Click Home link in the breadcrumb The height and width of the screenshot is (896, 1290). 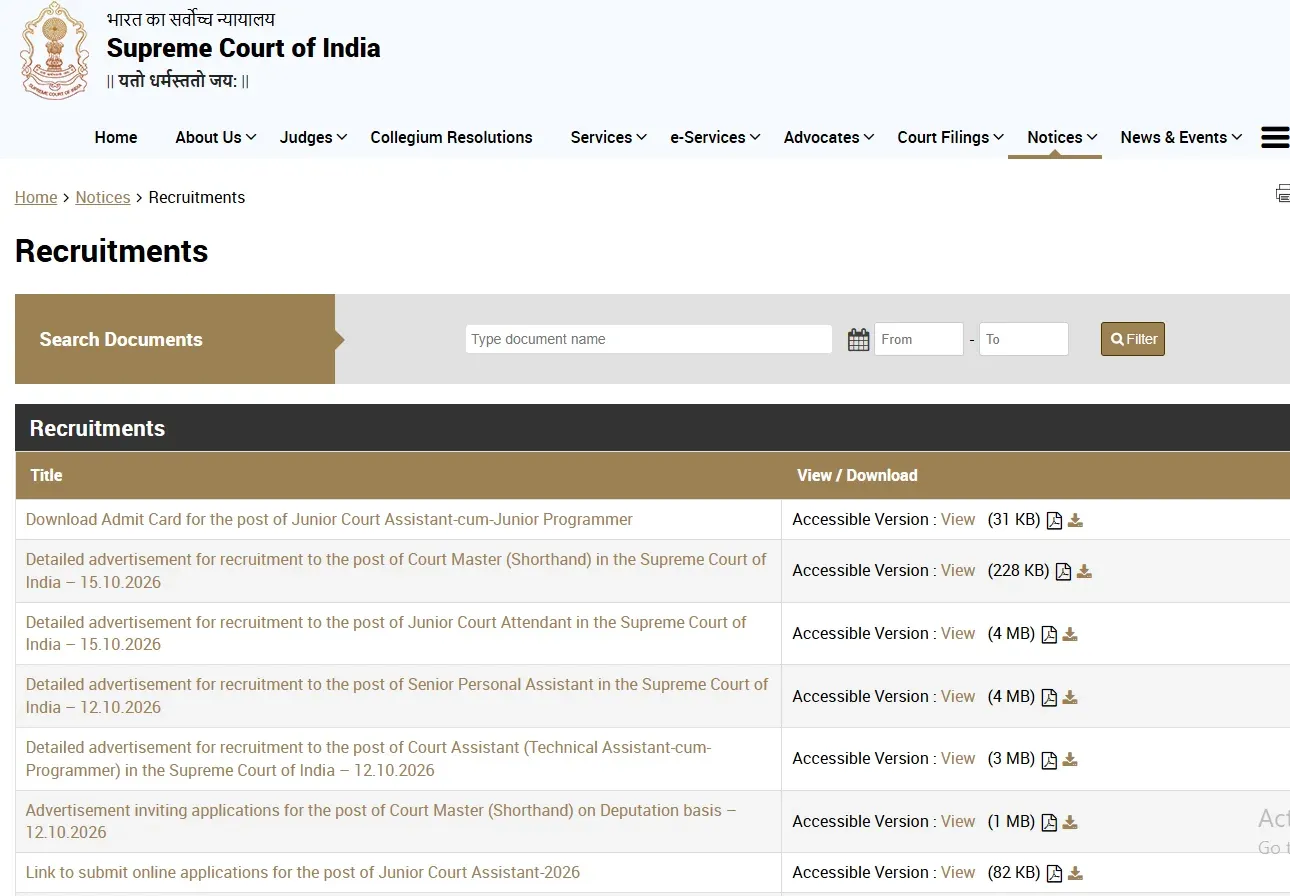36,197
